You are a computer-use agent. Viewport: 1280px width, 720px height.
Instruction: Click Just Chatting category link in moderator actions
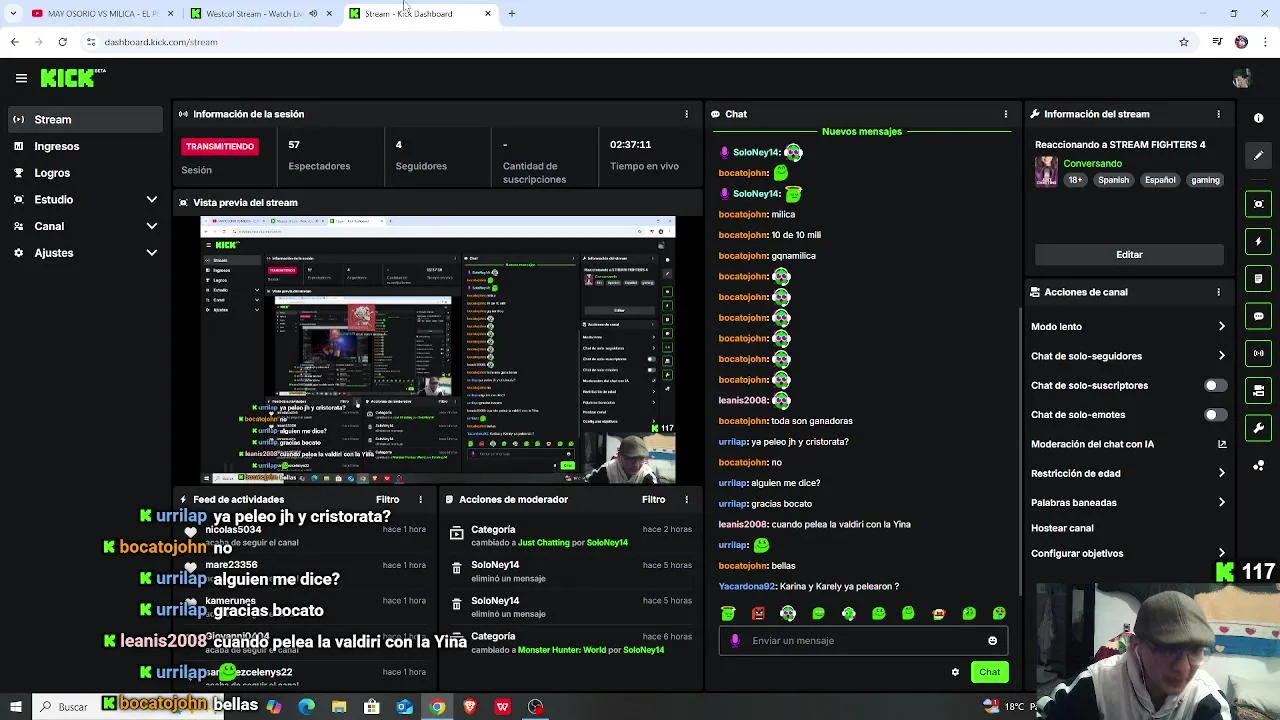click(x=544, y=543)
